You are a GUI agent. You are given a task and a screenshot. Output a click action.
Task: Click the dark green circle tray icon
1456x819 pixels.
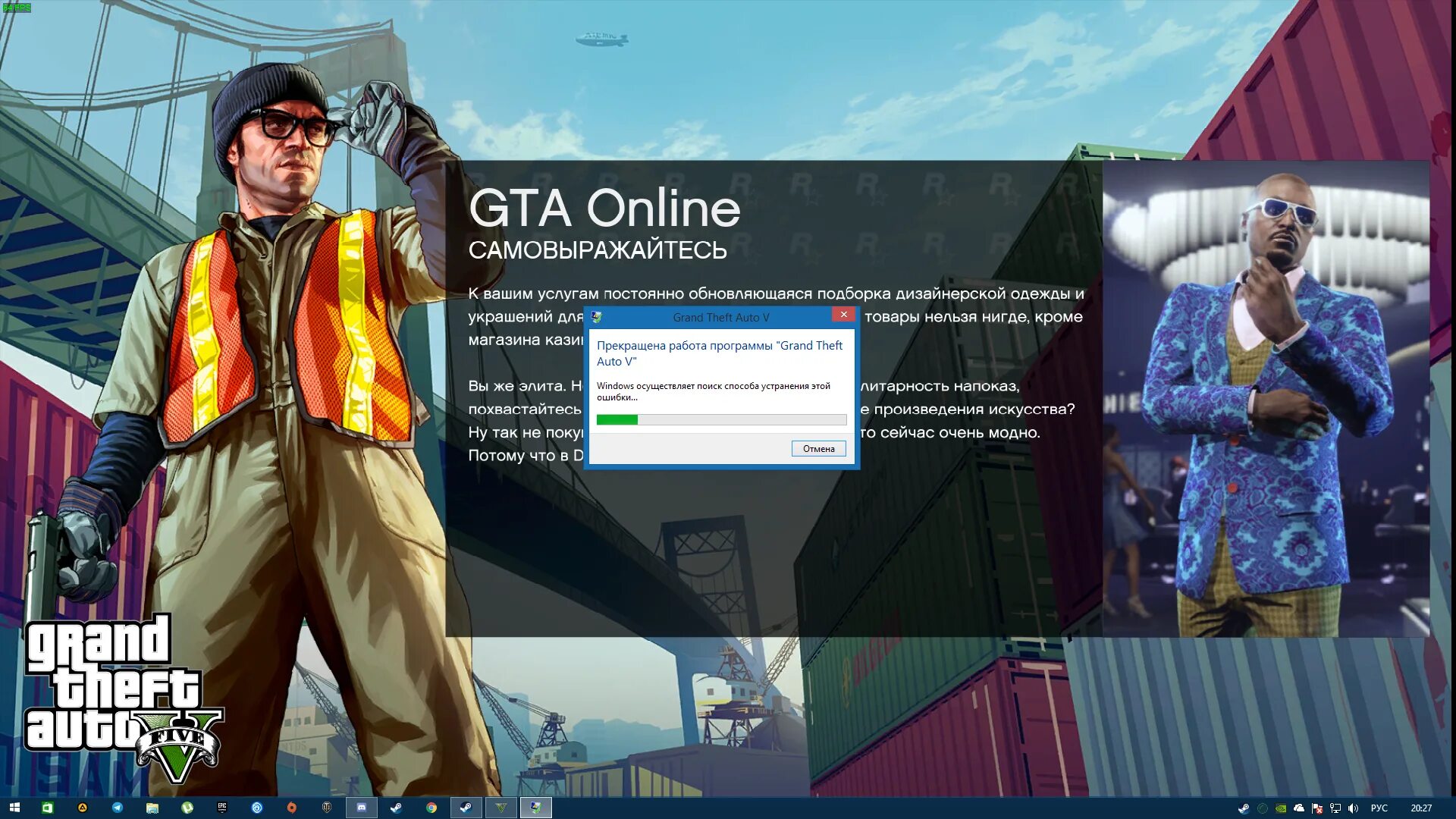[x=1262, y=808]
